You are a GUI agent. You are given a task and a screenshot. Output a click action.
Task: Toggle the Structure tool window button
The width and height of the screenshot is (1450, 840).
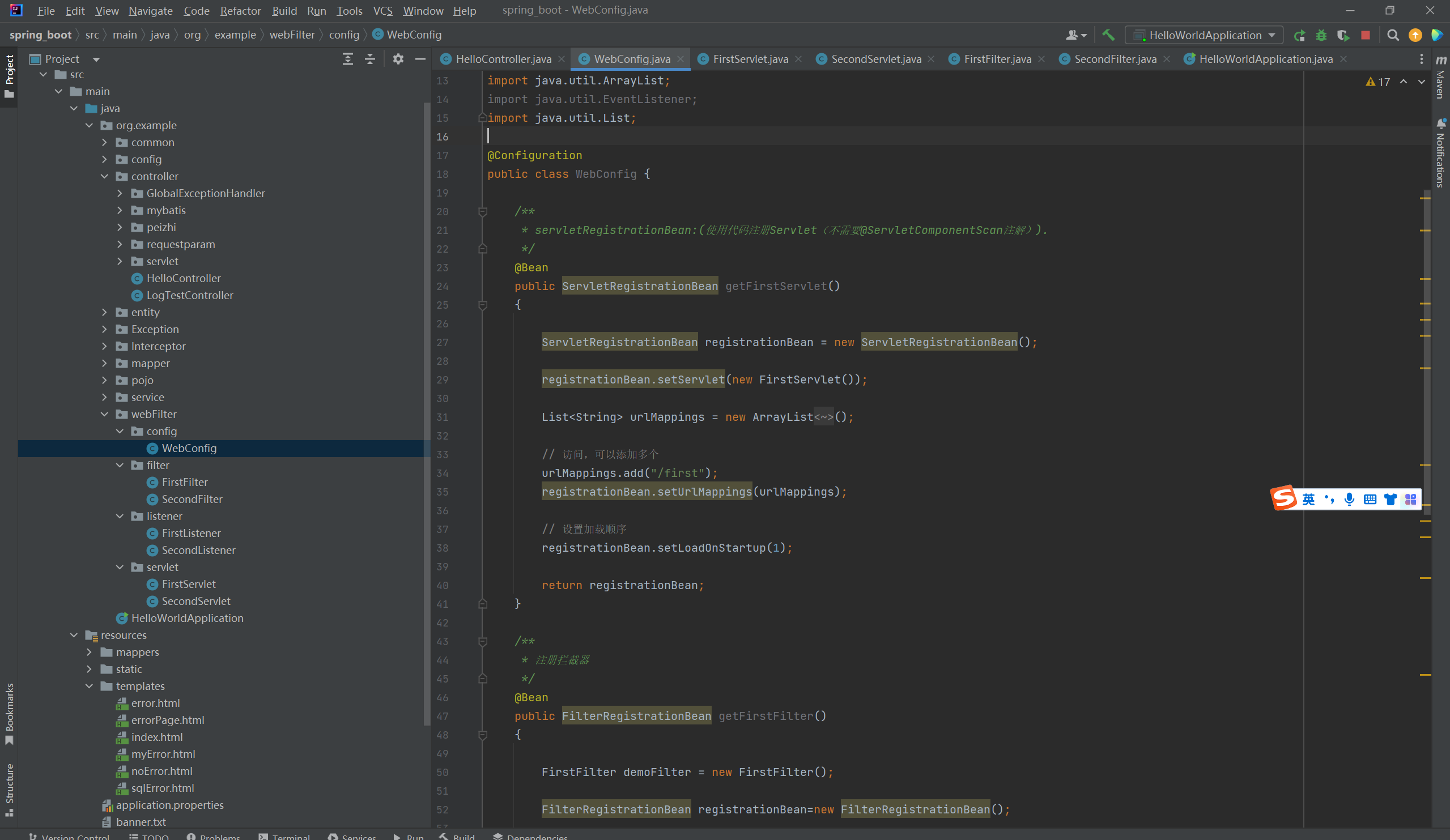9,788
